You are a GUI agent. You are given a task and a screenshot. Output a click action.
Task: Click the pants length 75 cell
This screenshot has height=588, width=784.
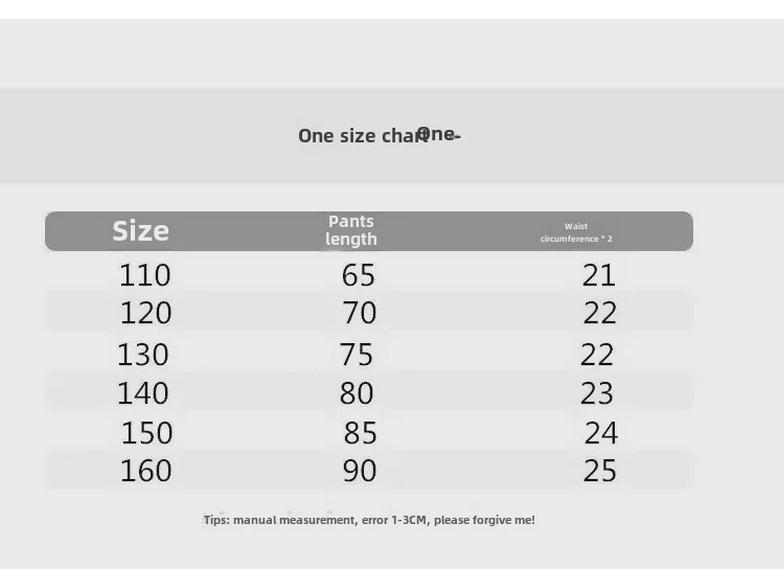tap(356, 355)
